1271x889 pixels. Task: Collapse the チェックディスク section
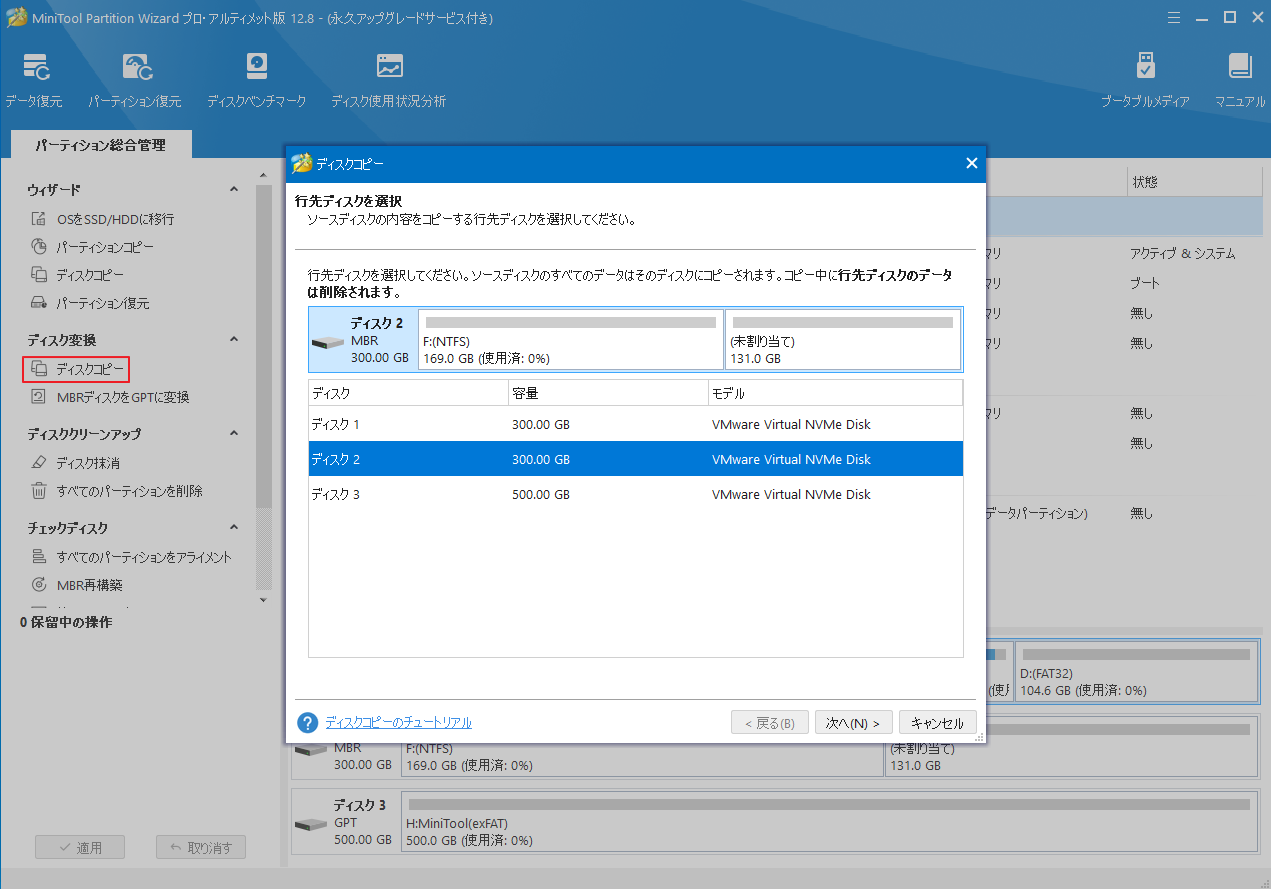[234, 528]
